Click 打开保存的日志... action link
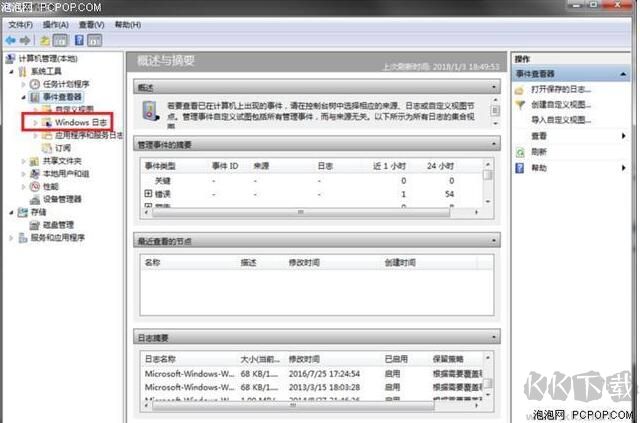This screenshot has width=640, height=423. tap(561, 89)
